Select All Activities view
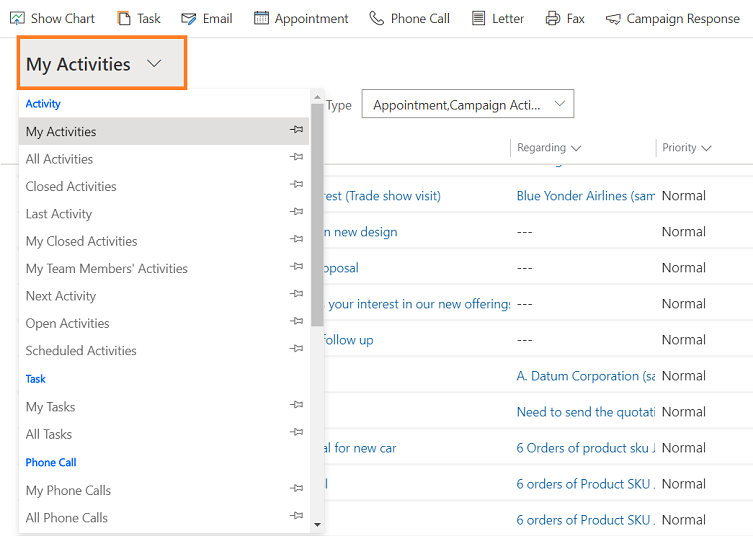Screen dimensions: 753x536 point(164,159)
